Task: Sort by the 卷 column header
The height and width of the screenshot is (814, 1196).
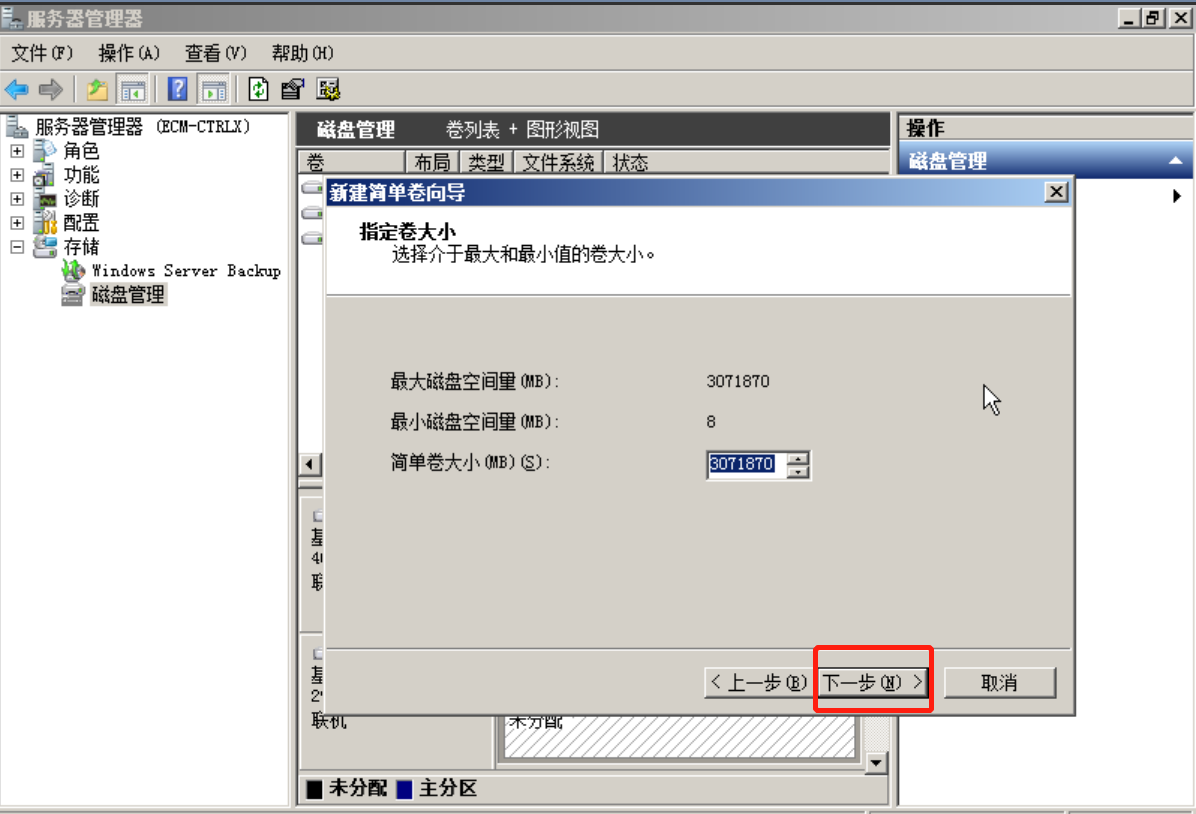Action: click(351, 162)
